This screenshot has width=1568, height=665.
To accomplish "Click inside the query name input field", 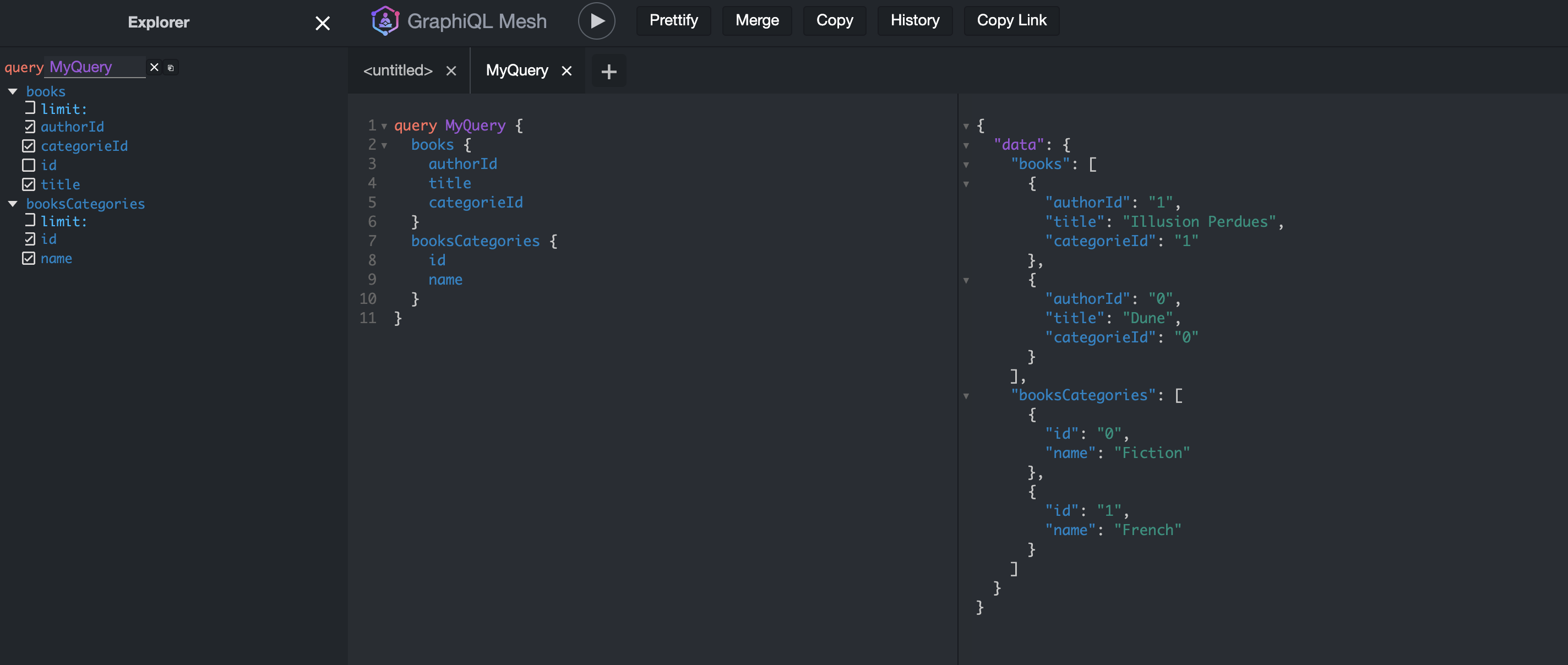I will (x=94, y=67).
